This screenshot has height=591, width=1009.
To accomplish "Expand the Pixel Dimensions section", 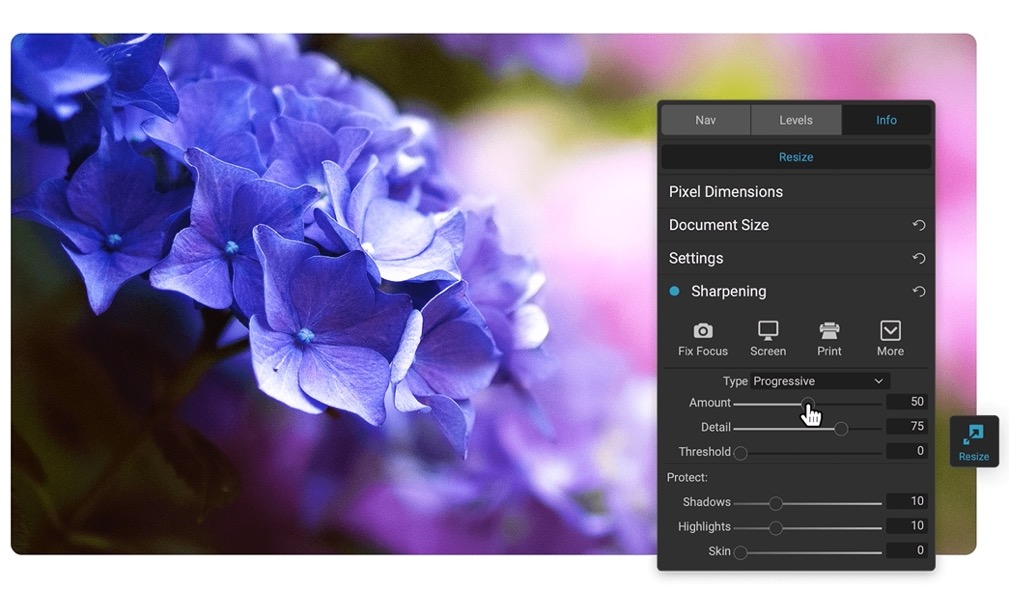I will click(x=725, y=191).
